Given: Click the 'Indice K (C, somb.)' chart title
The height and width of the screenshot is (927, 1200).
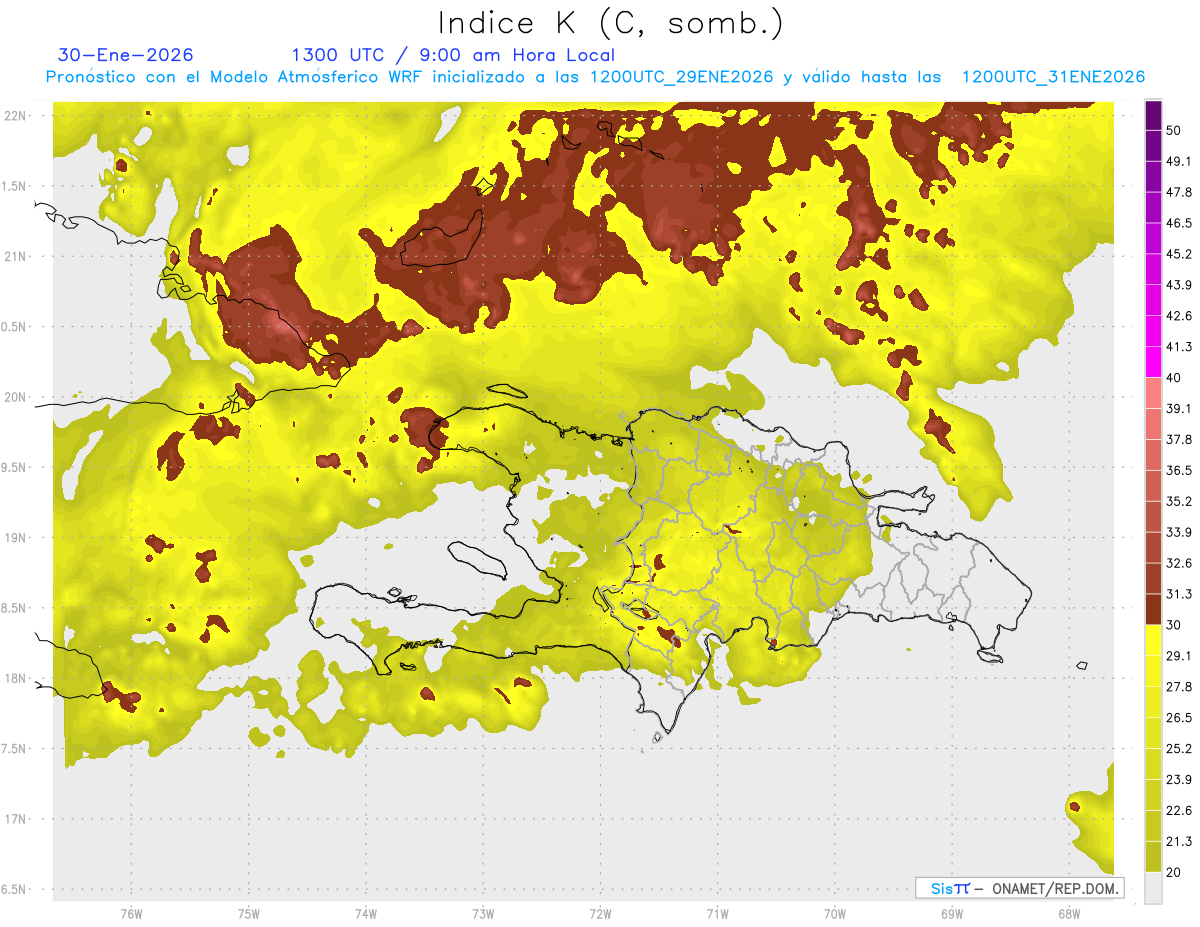Looking at the screenshot, I should point(611,24).
